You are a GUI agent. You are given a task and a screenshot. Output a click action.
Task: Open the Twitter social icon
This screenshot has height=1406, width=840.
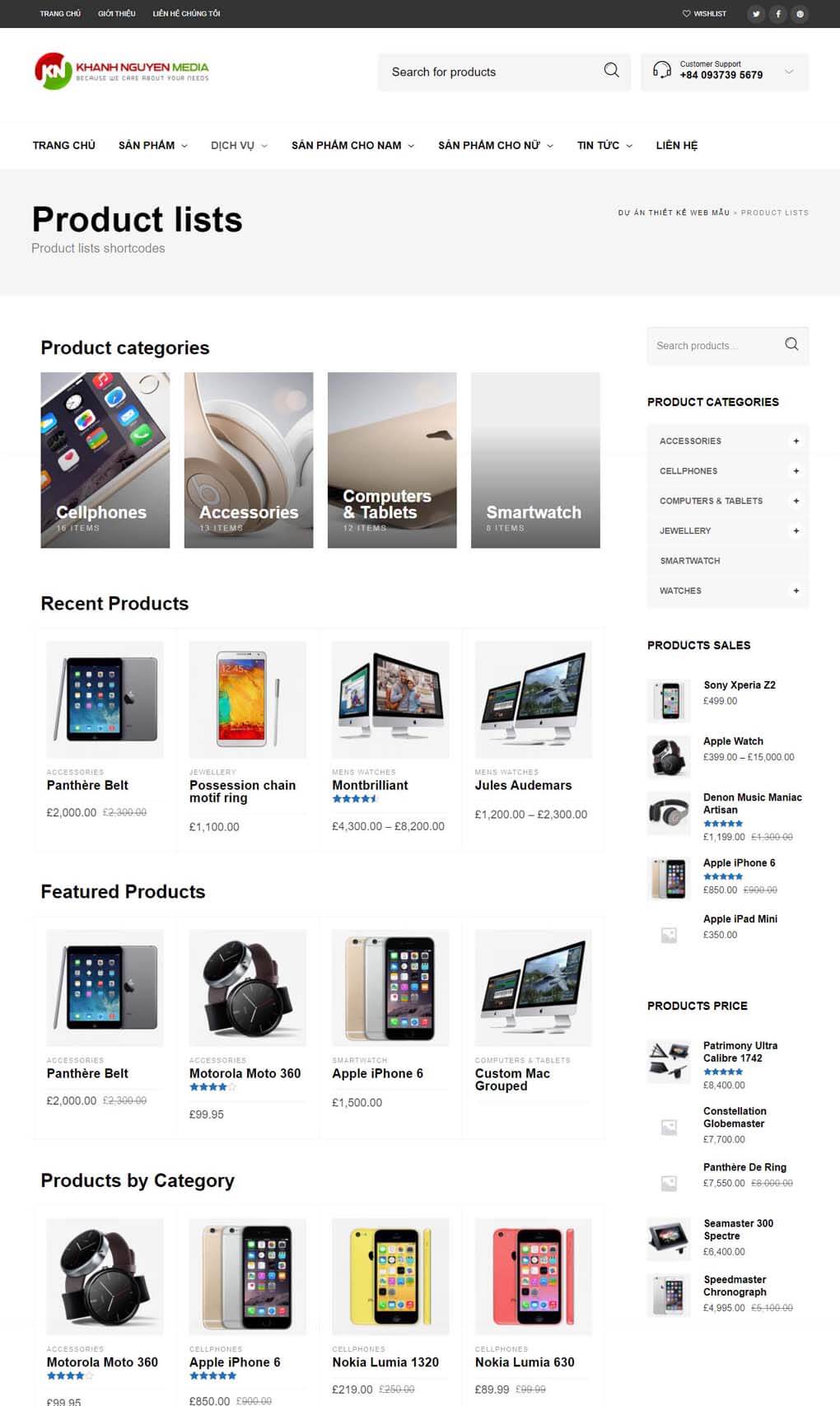[756, 14]
